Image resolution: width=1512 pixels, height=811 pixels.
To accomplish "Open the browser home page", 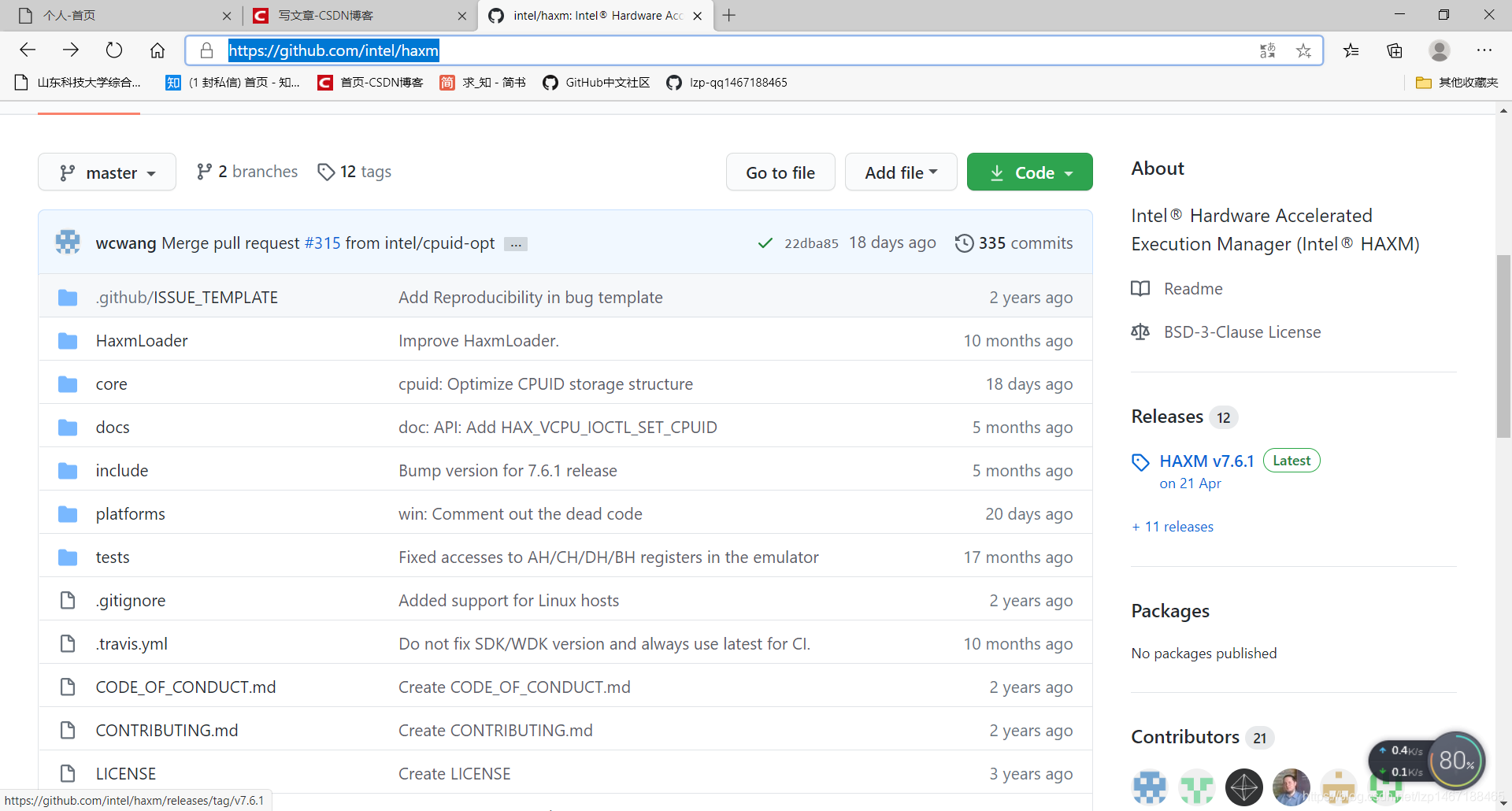I will coord(157,50).
